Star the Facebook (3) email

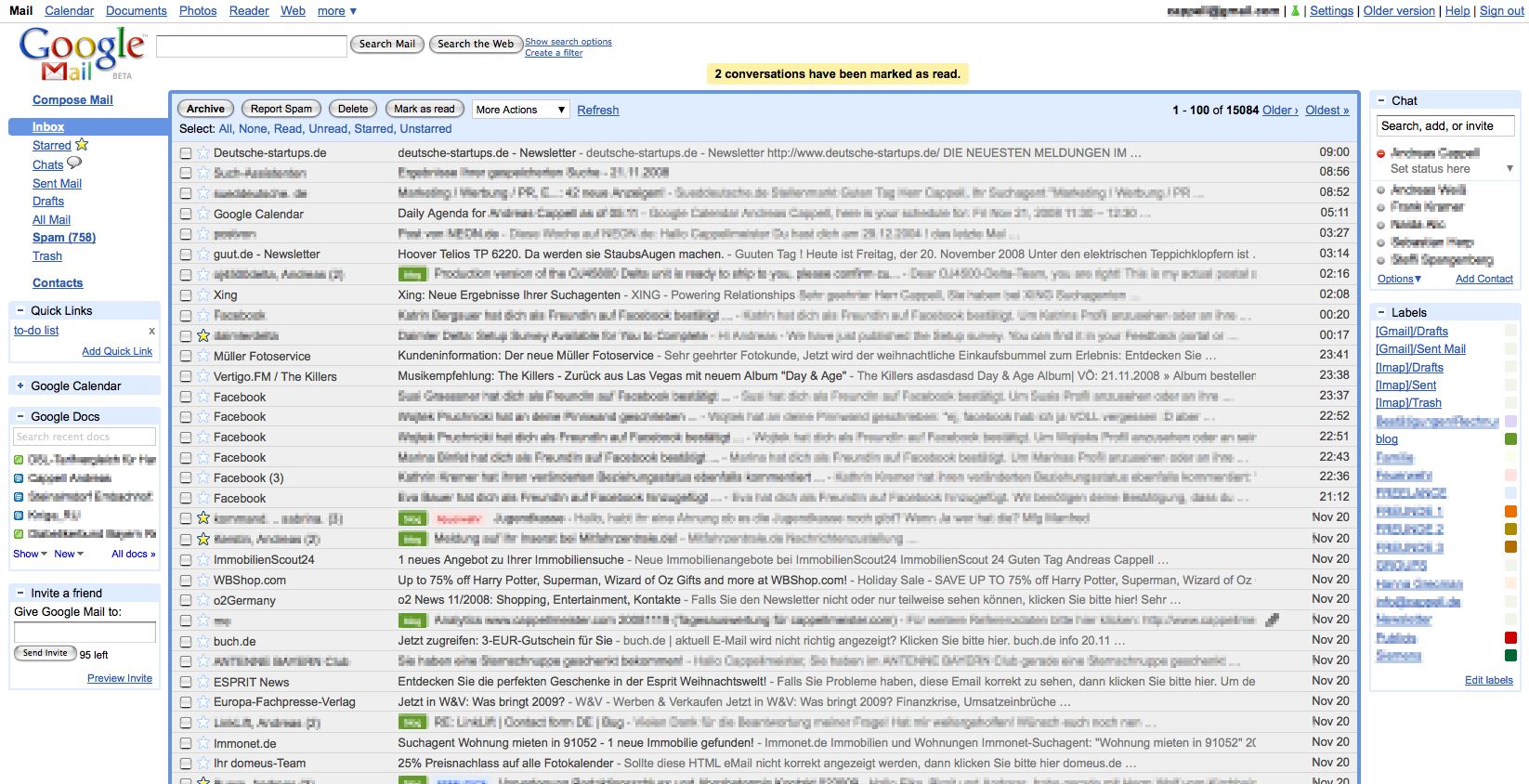coord(203,478)
